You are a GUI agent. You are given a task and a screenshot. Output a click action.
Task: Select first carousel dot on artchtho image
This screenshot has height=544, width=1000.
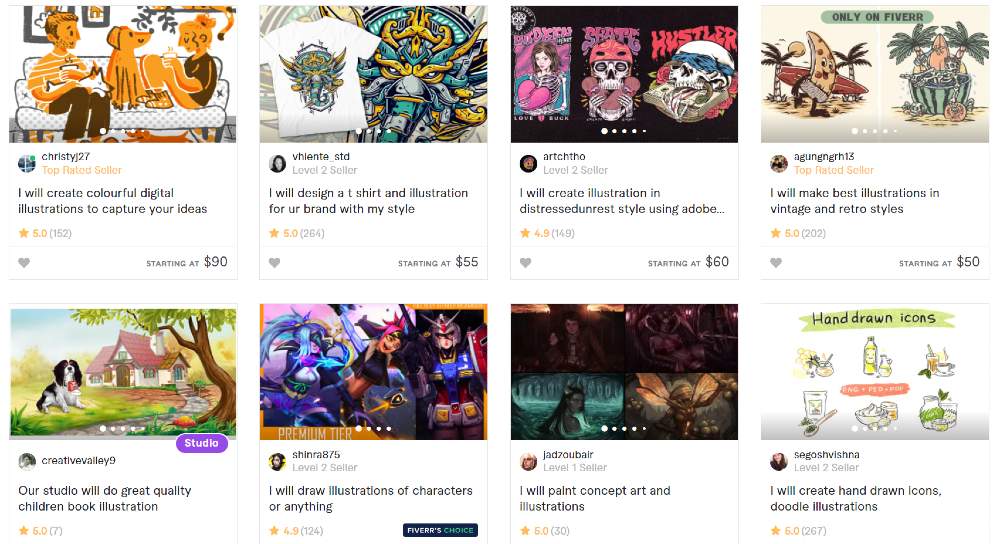pos(604,131)
